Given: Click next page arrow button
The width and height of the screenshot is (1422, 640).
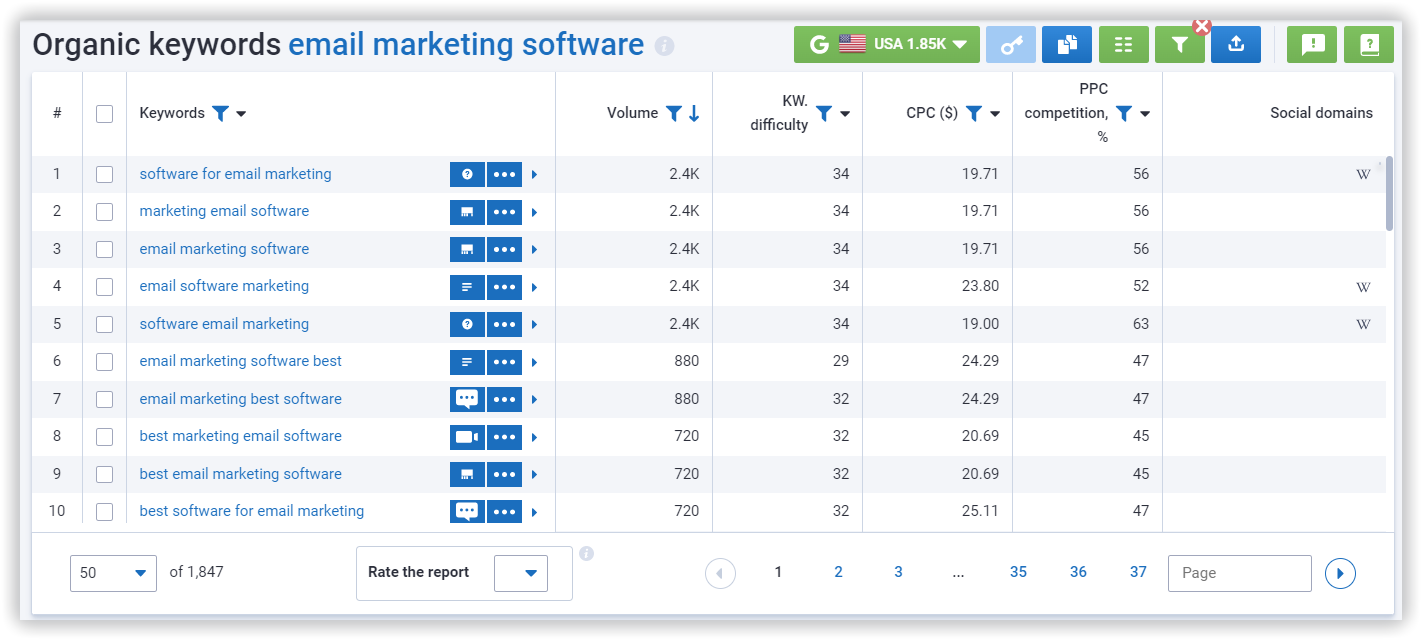Looking at the screenshot, I should click(1340, 573).
